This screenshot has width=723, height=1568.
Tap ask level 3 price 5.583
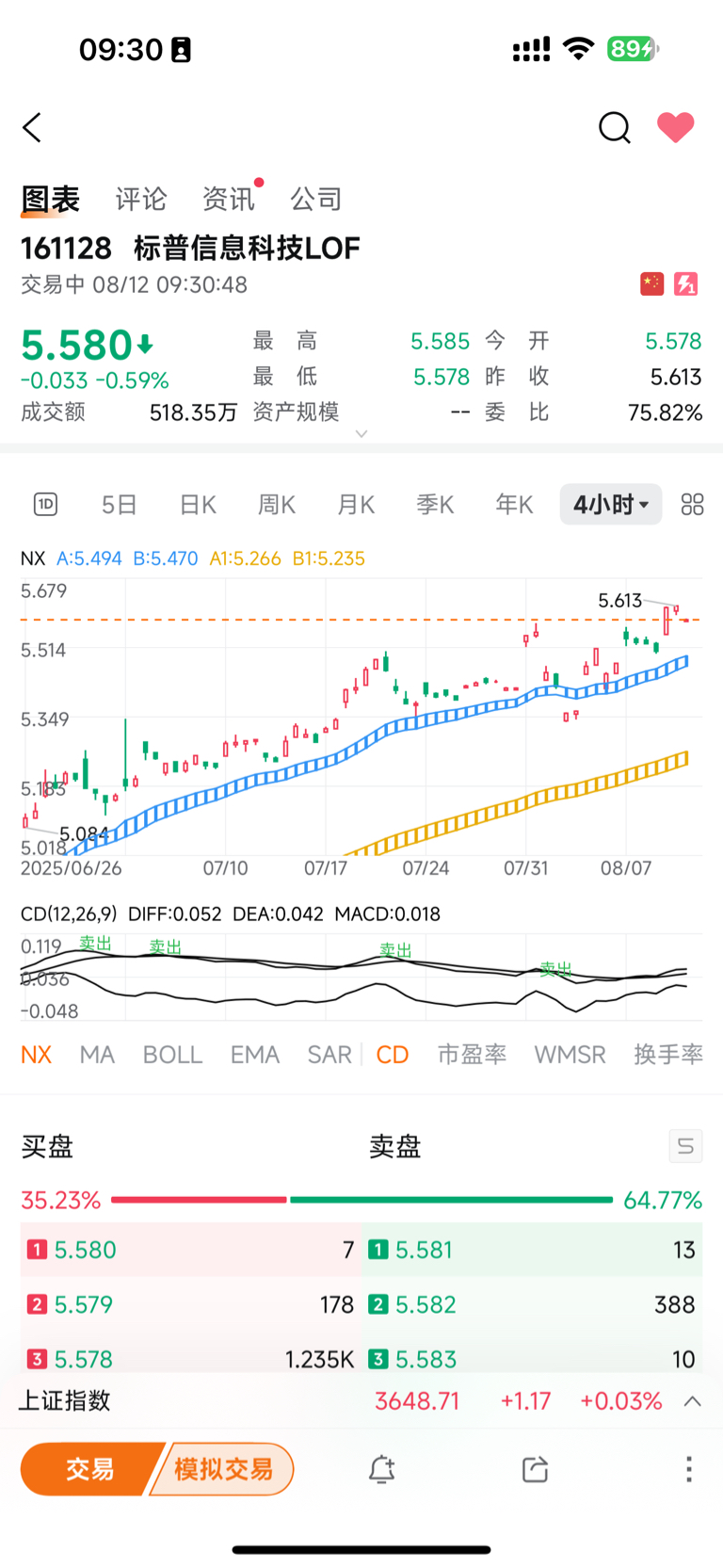point(426,1359)
